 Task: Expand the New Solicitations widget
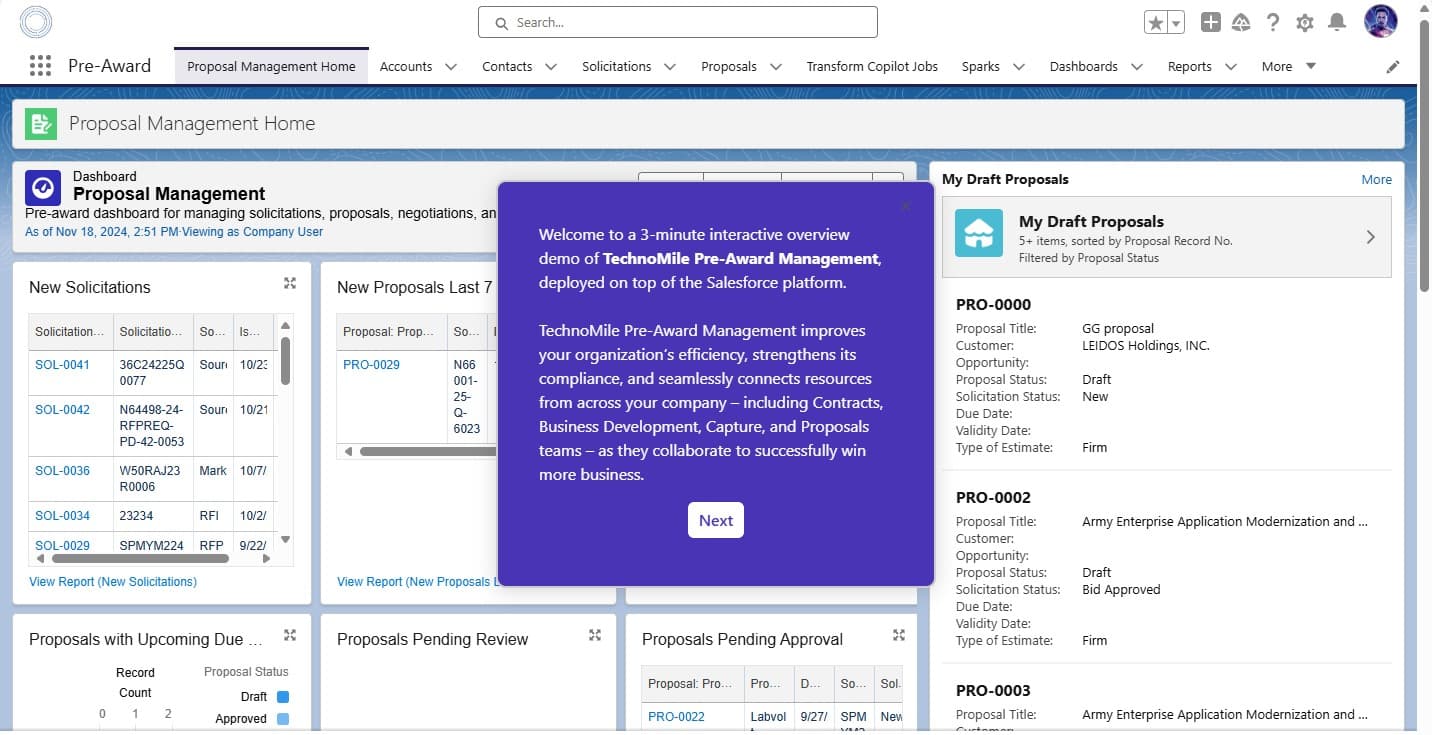pos(290,284)
